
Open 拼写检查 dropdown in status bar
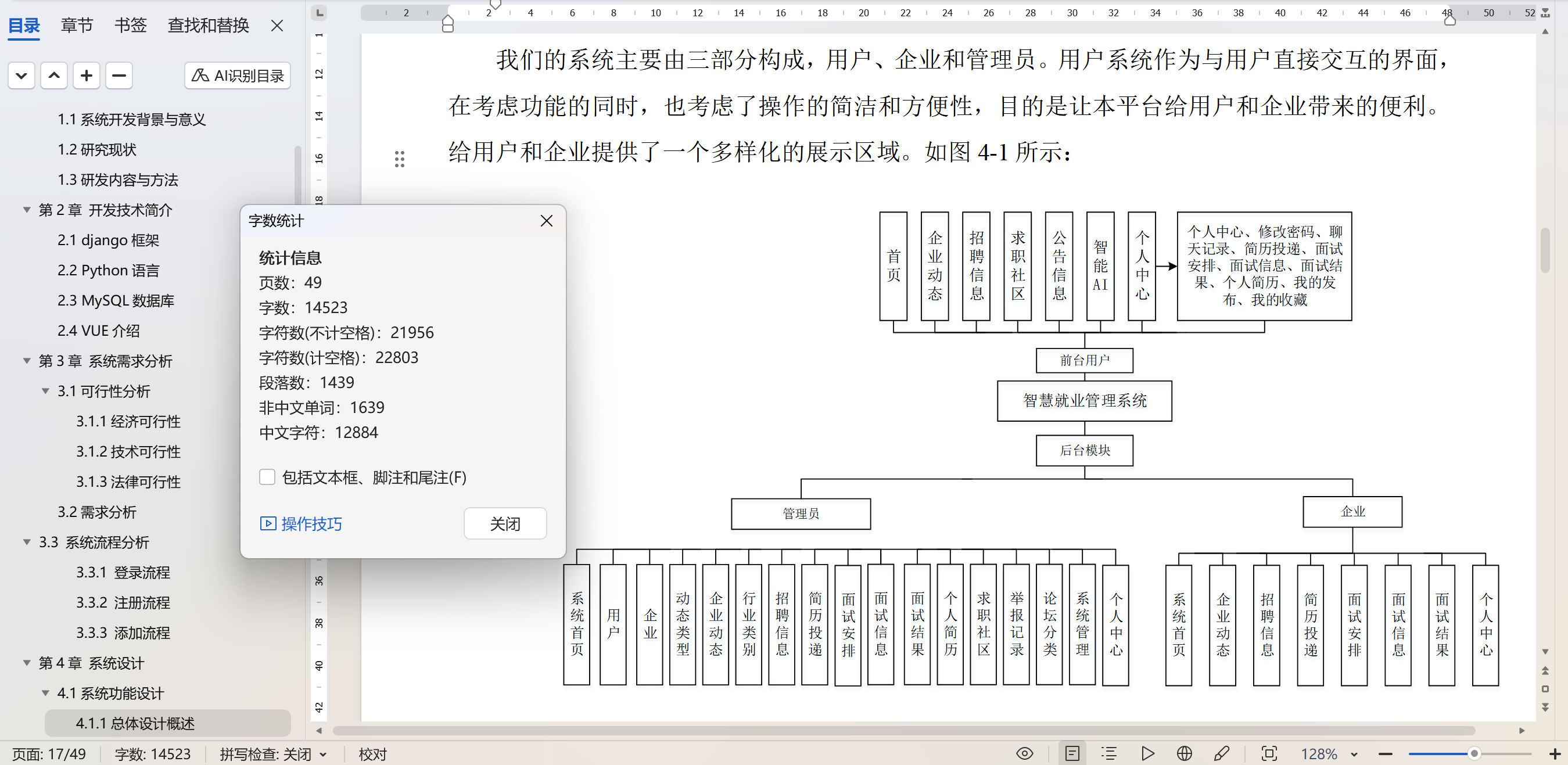click(323, 755)
